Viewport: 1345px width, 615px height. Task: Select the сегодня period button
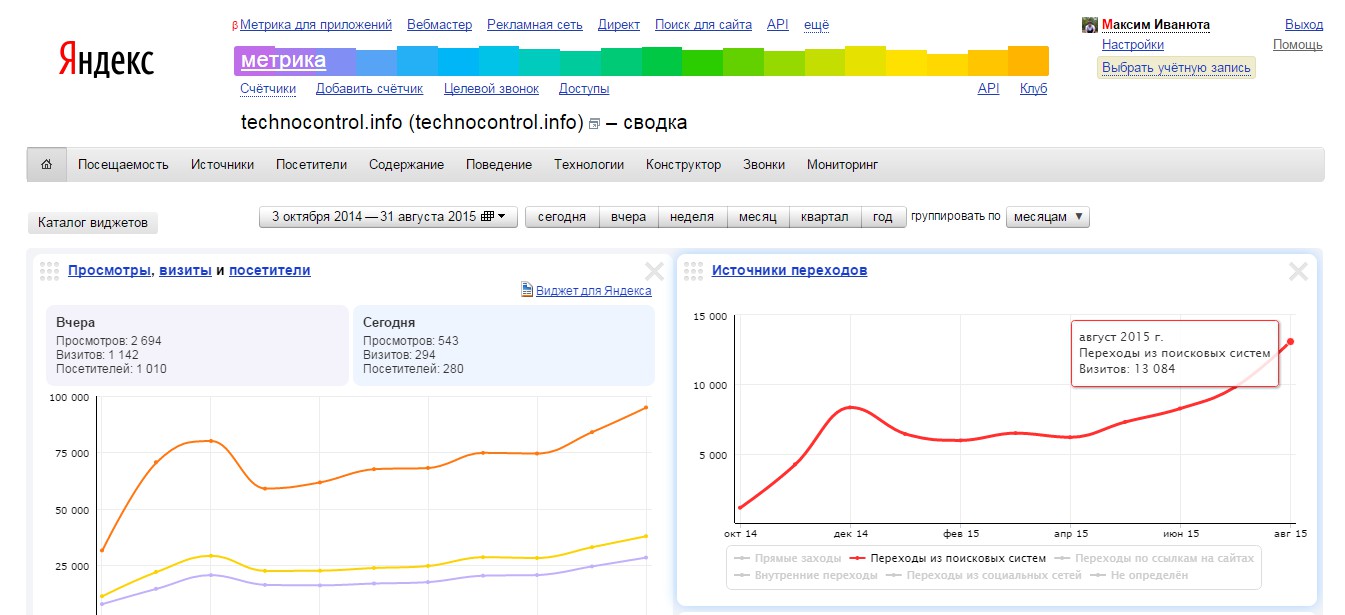click(562, 217)
